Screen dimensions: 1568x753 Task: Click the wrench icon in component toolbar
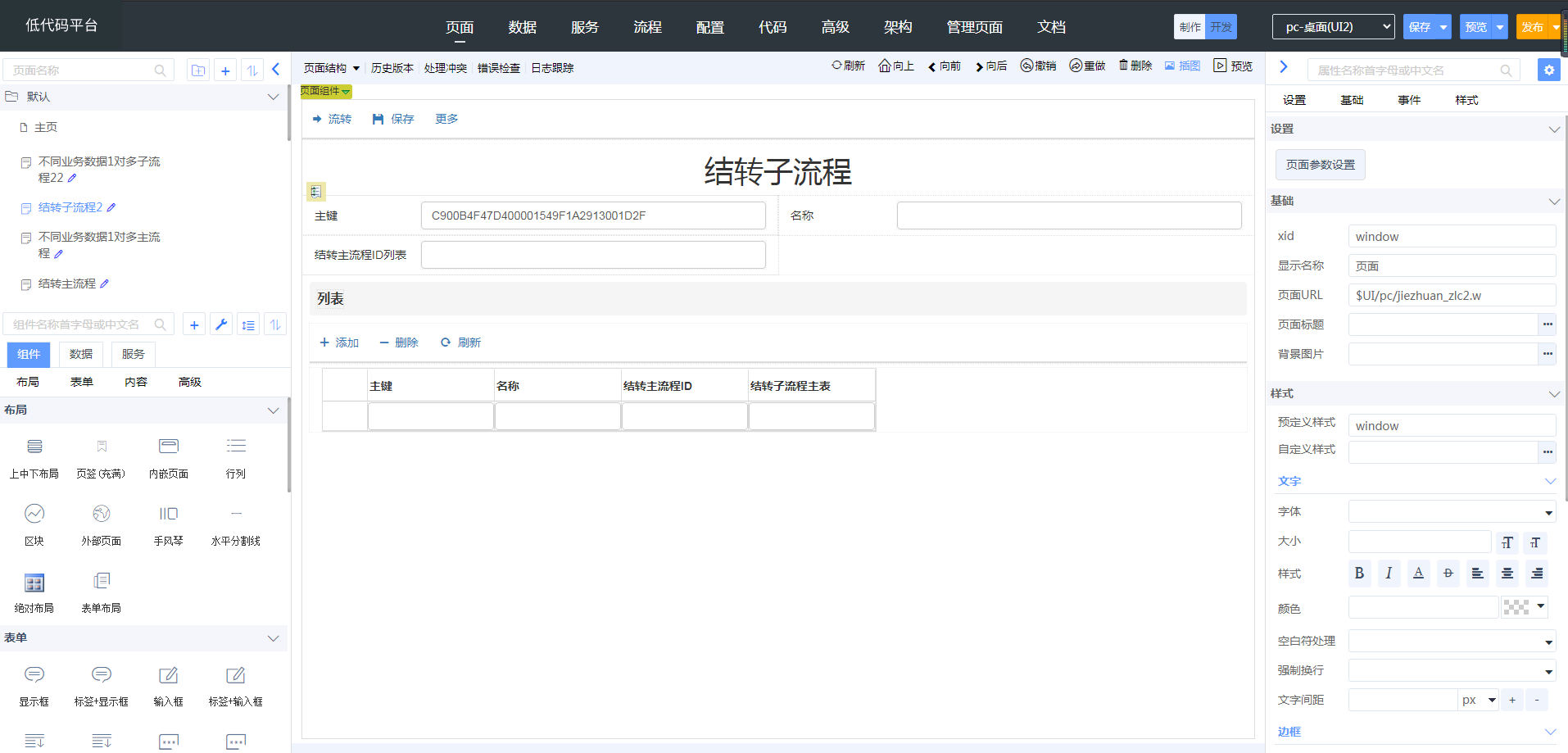[x=221, y=325]
